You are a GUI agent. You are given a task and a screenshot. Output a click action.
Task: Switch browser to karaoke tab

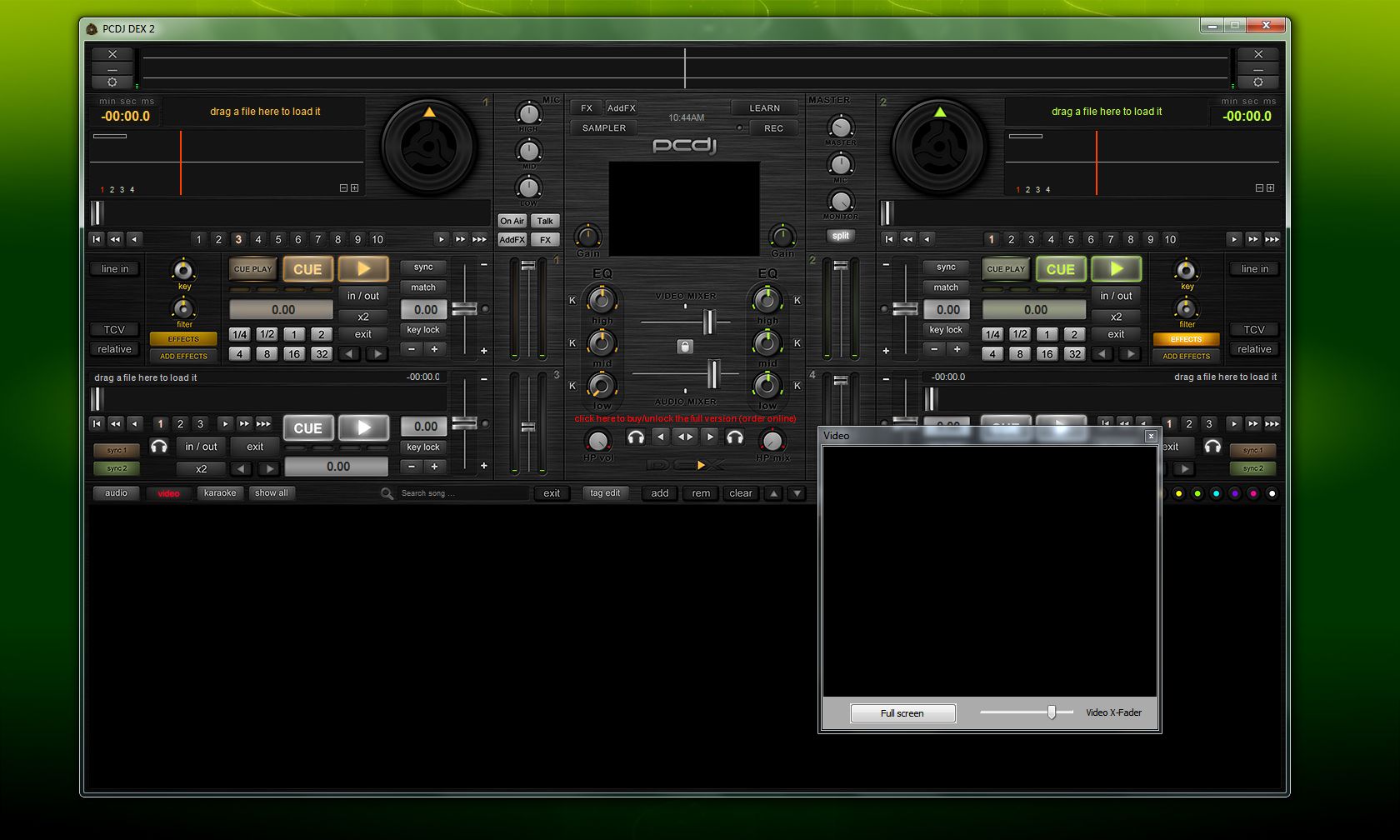[220, 493]
